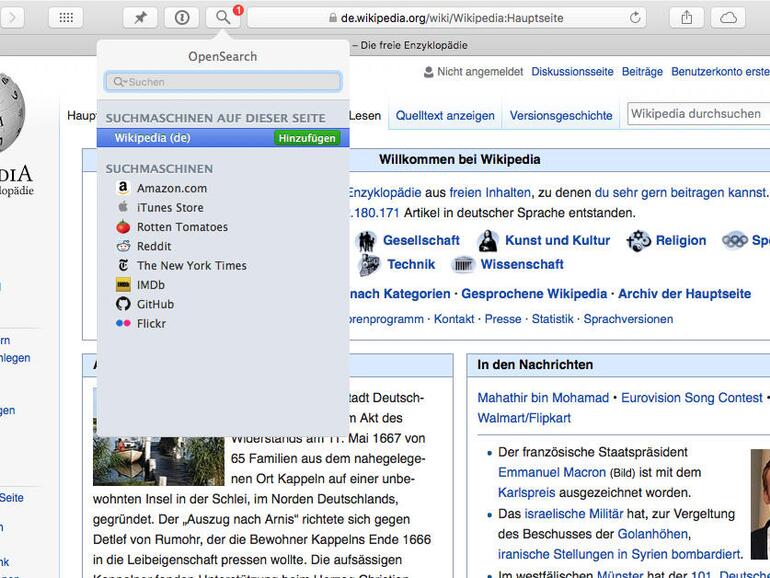Open search options magnifier dropdown in Suchen field

[119, 82]
